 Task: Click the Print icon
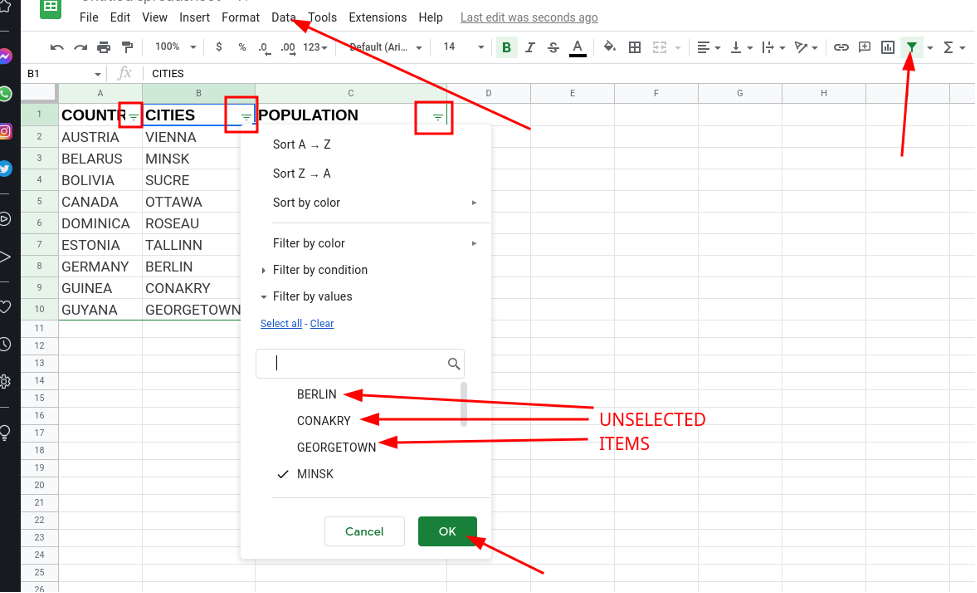(103, 47)
